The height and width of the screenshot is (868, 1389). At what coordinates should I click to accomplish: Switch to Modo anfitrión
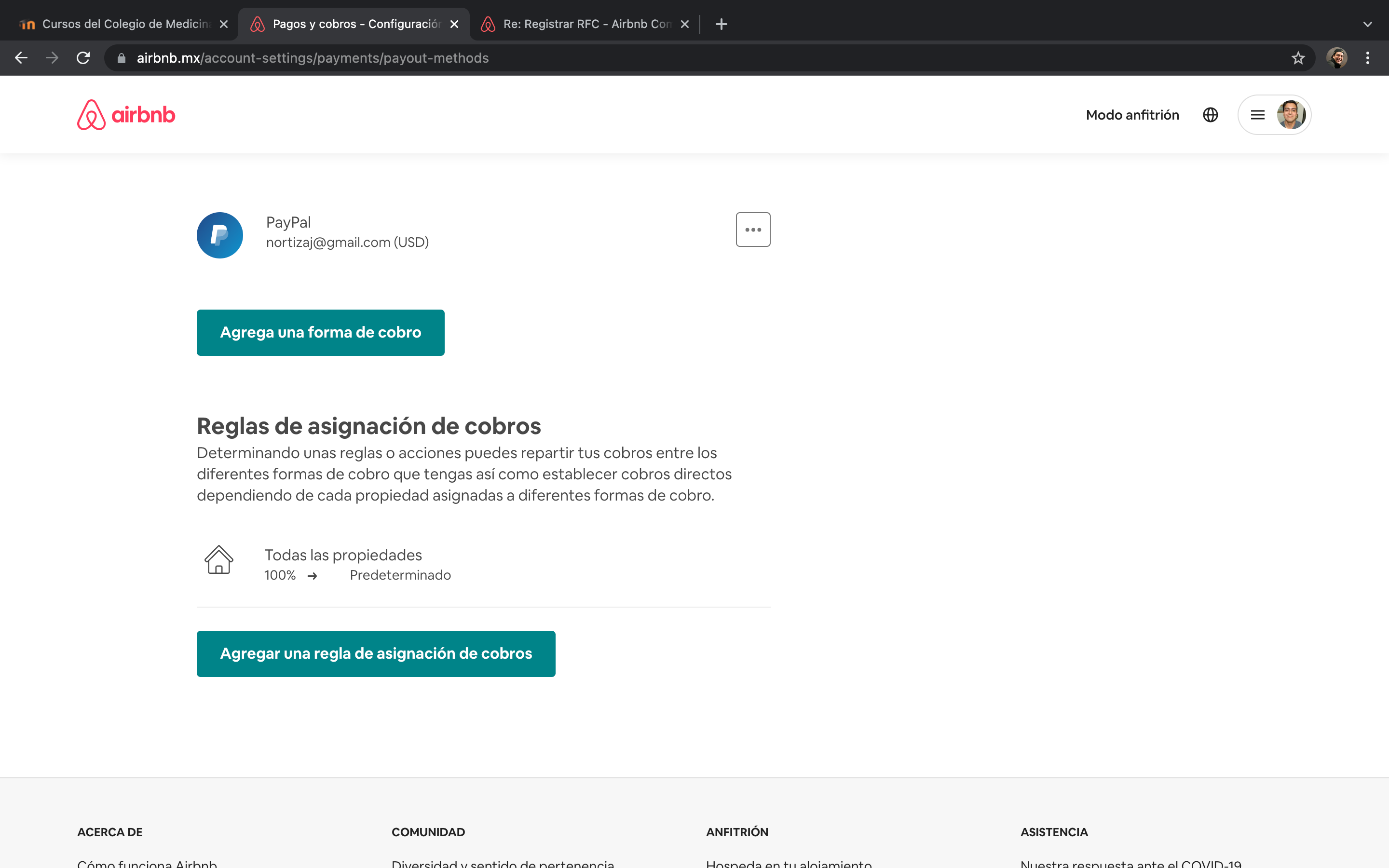point(1132,115)
